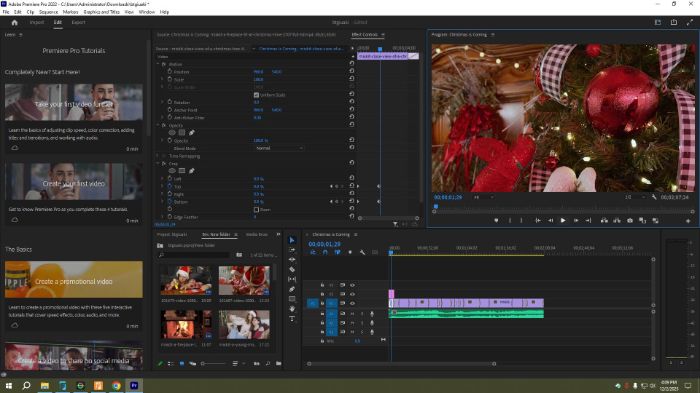Select the Selection tool arrow
The width and height of the screenshot is (700, 393).
point(292,240)
